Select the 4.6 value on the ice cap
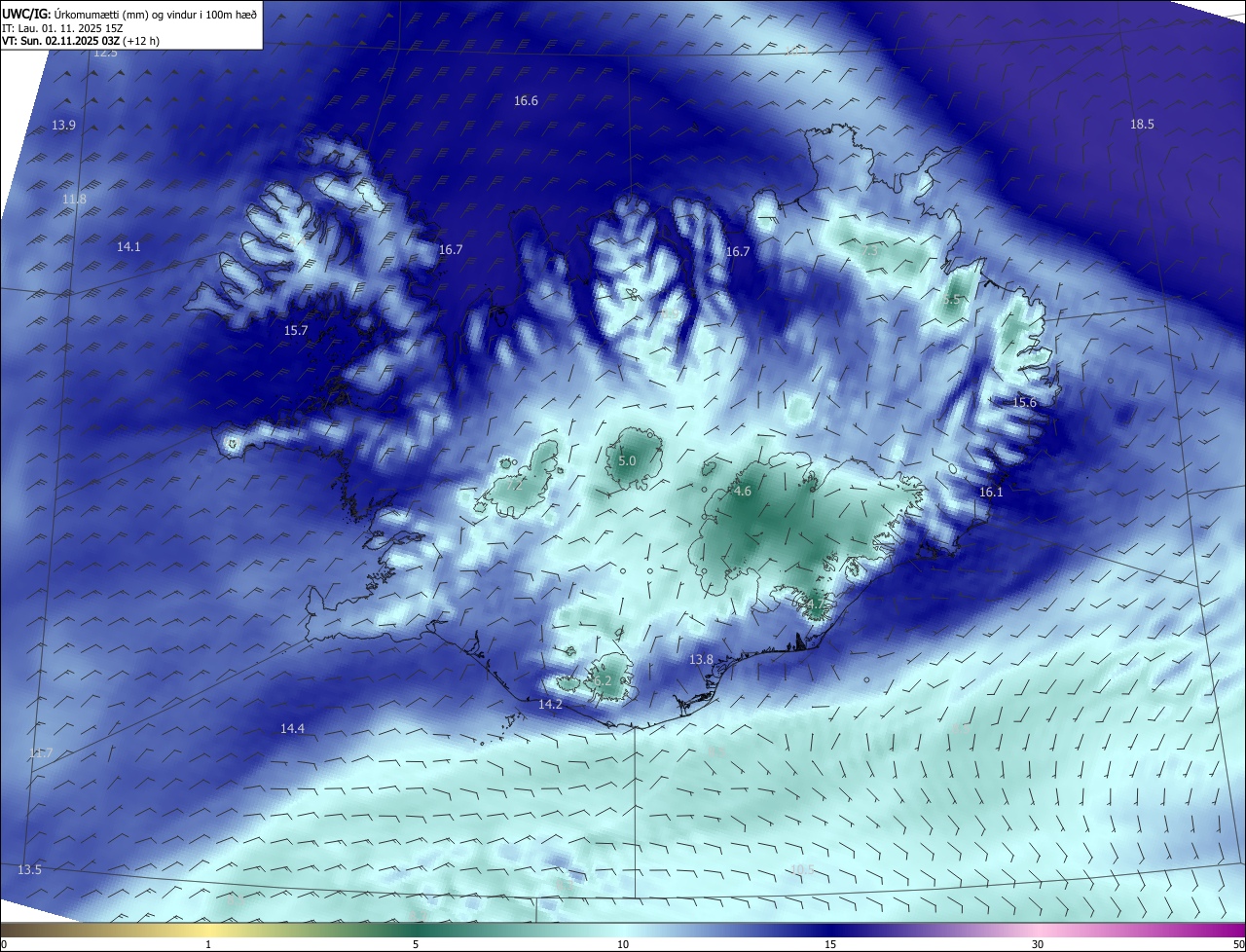The height and width of the screenshot is (952, 1246). pos(743,493)
